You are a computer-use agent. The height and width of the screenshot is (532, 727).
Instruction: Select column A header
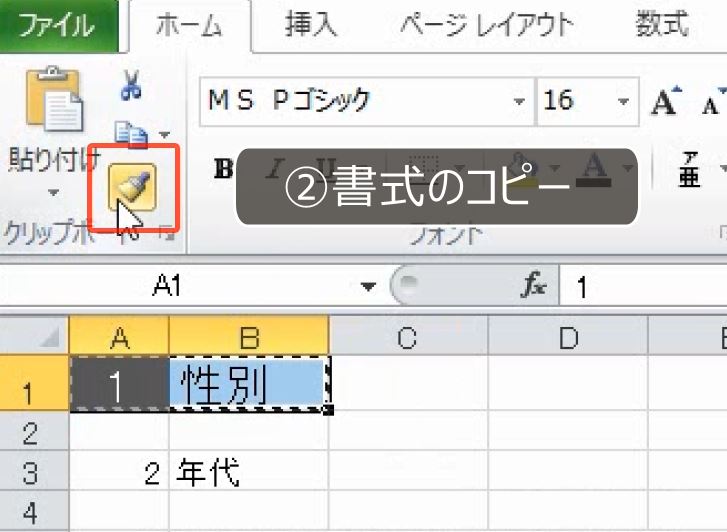119,337
